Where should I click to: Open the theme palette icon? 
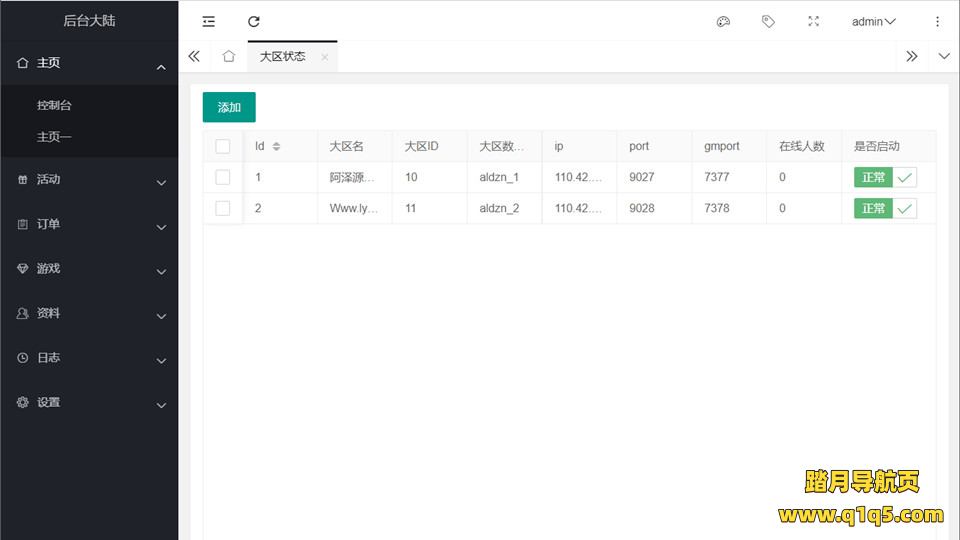[x=723, y=21]
